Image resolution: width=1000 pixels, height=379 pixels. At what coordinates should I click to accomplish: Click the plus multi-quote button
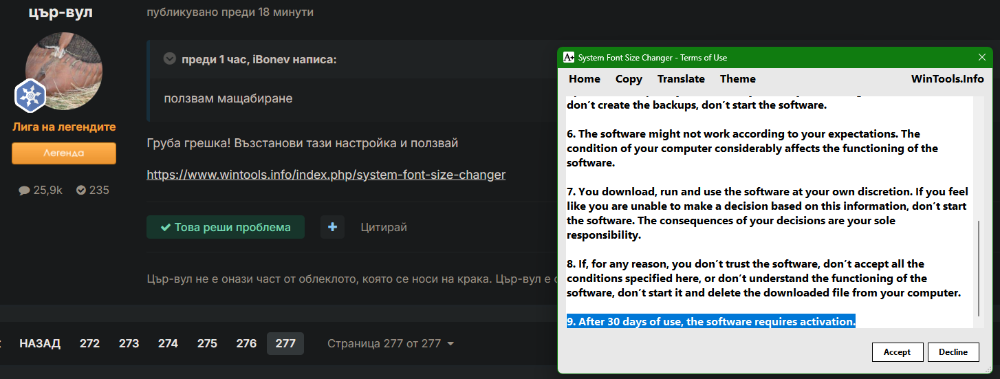point(332,227)
